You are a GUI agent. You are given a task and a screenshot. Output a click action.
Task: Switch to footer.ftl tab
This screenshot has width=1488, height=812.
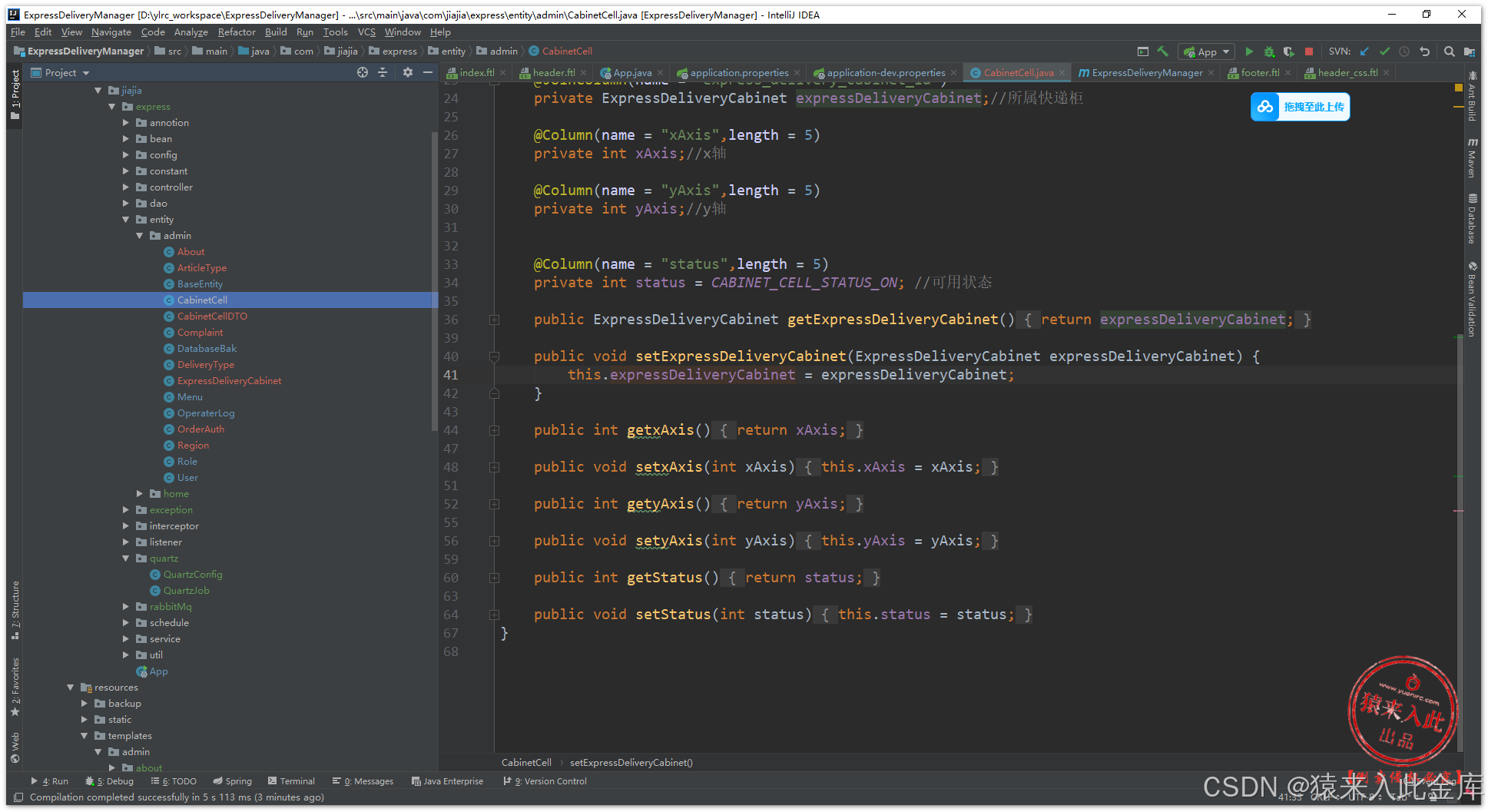pyautogui.click(x=1259, y=73)
